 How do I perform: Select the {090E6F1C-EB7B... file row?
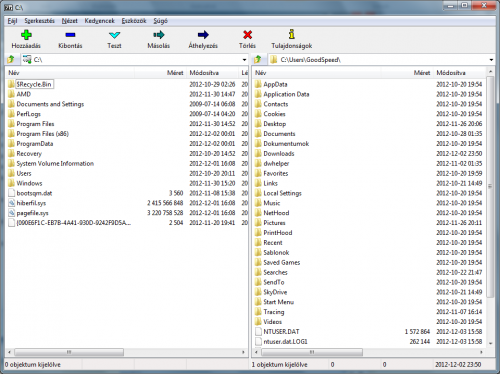127,223
